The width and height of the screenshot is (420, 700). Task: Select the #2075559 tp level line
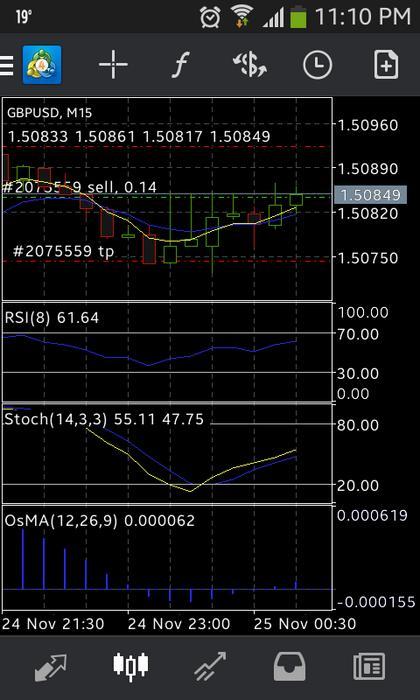[63, 251]
